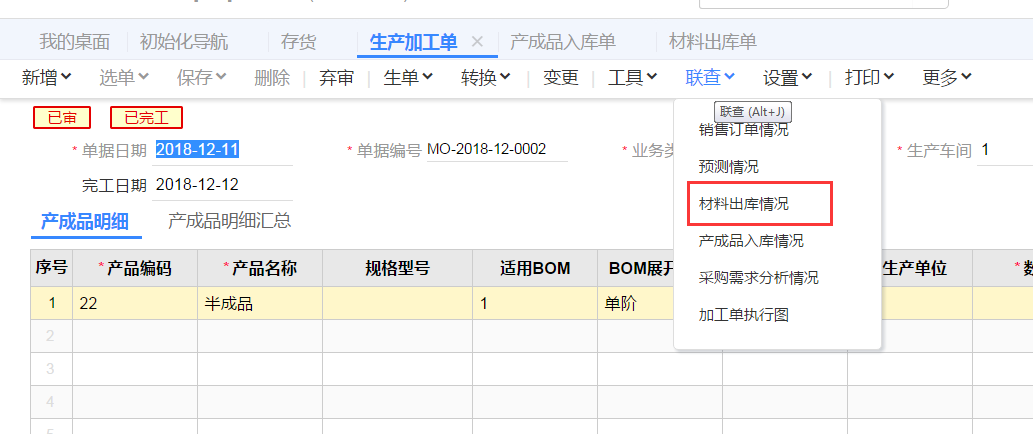Open 加工单执行图 from the menu
The width and height of the screenshot is (1033, 434).
point(744,315)
